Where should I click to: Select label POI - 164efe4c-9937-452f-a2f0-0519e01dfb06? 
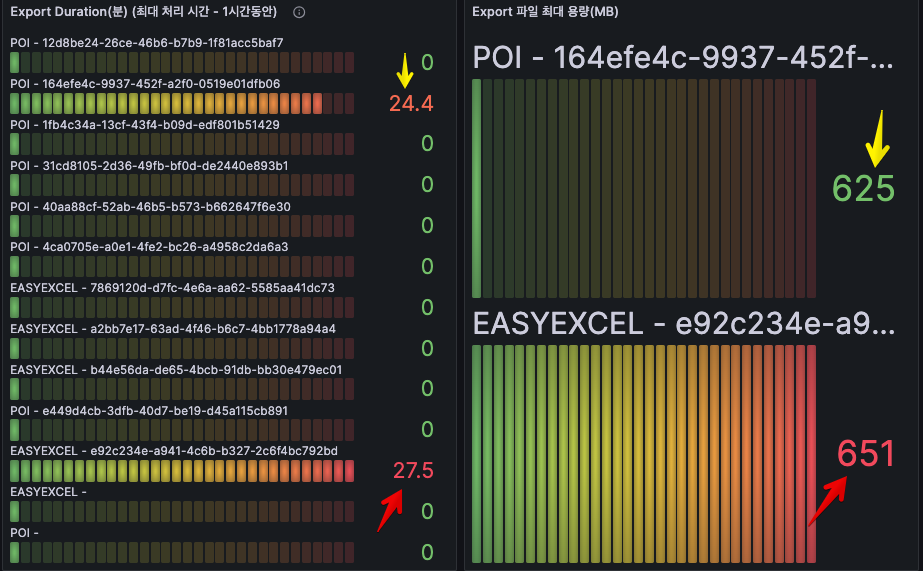(145, 84)
